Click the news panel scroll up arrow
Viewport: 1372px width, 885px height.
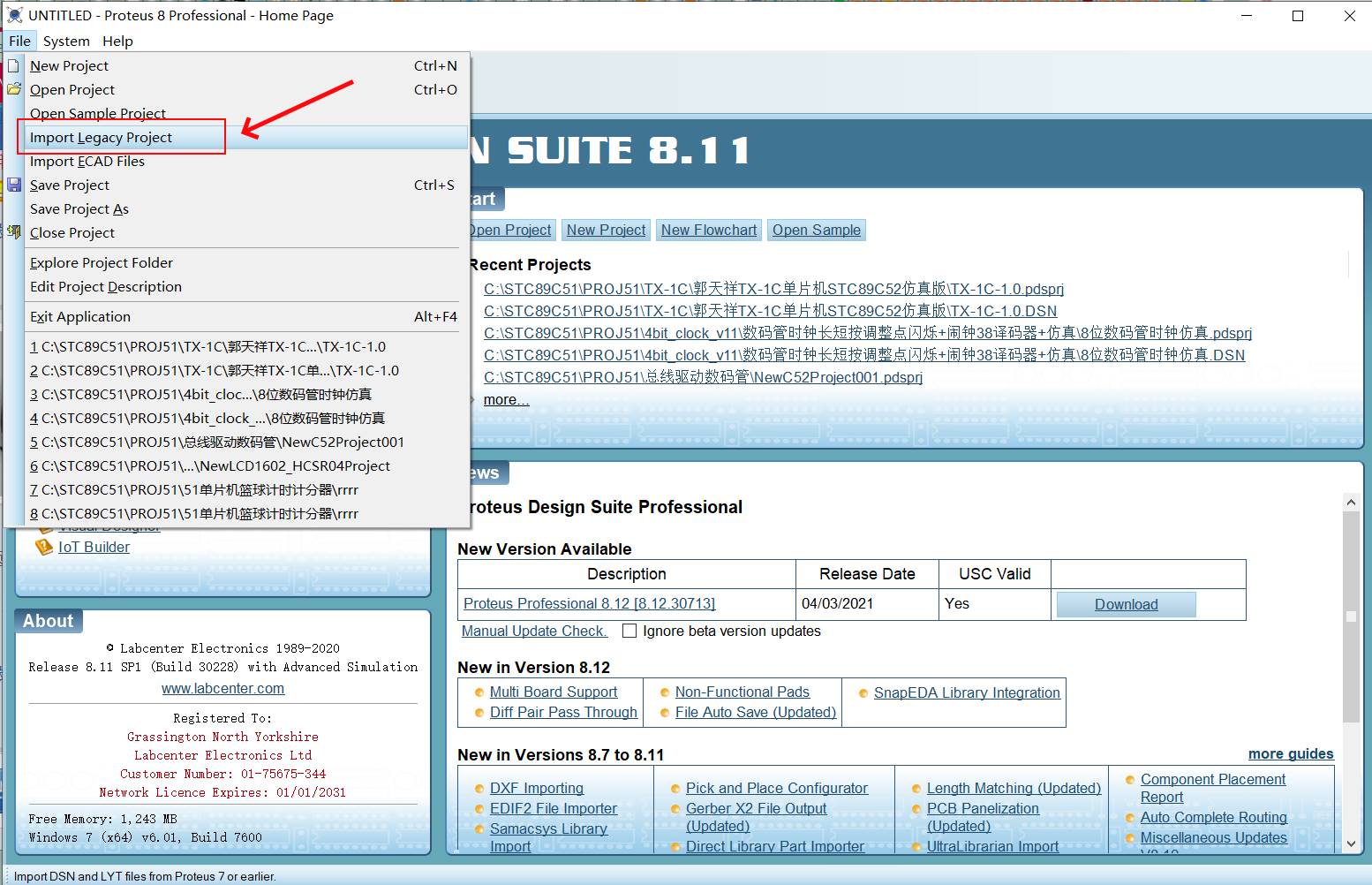[1351, 503]
